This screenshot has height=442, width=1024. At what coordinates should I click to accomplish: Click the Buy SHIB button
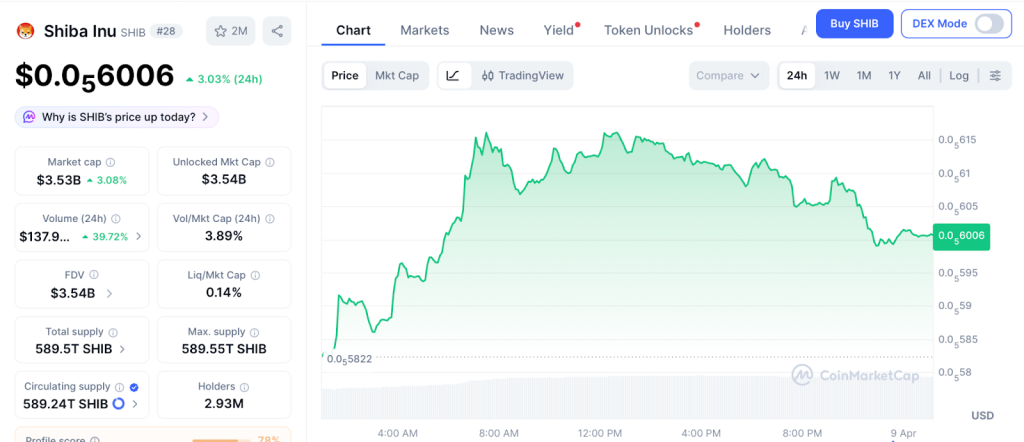coord(854,23)
